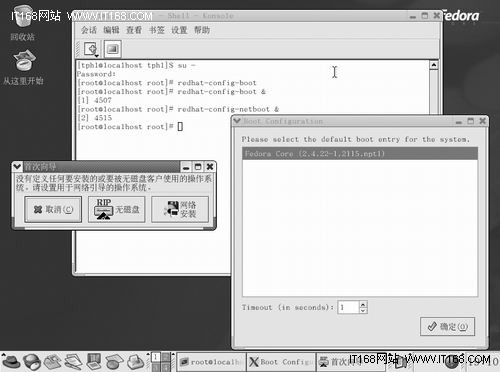Open the 设置 (Settings) menu in Konsole
The height and width of the screenshot is (372, 500).
click(x=179, y=30)
